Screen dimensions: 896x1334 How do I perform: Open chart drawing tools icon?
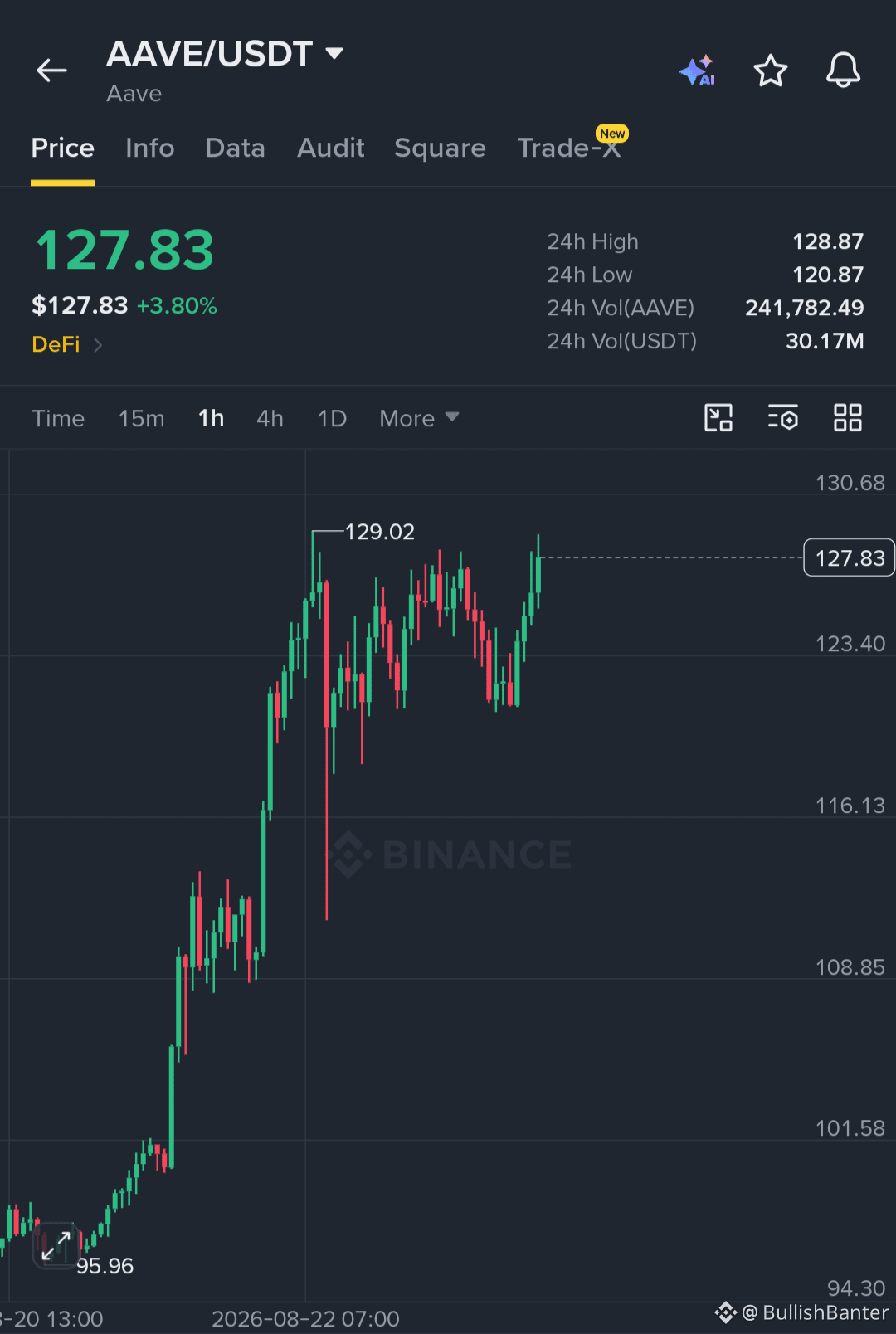pyautogui.click(x=718, y=418)
